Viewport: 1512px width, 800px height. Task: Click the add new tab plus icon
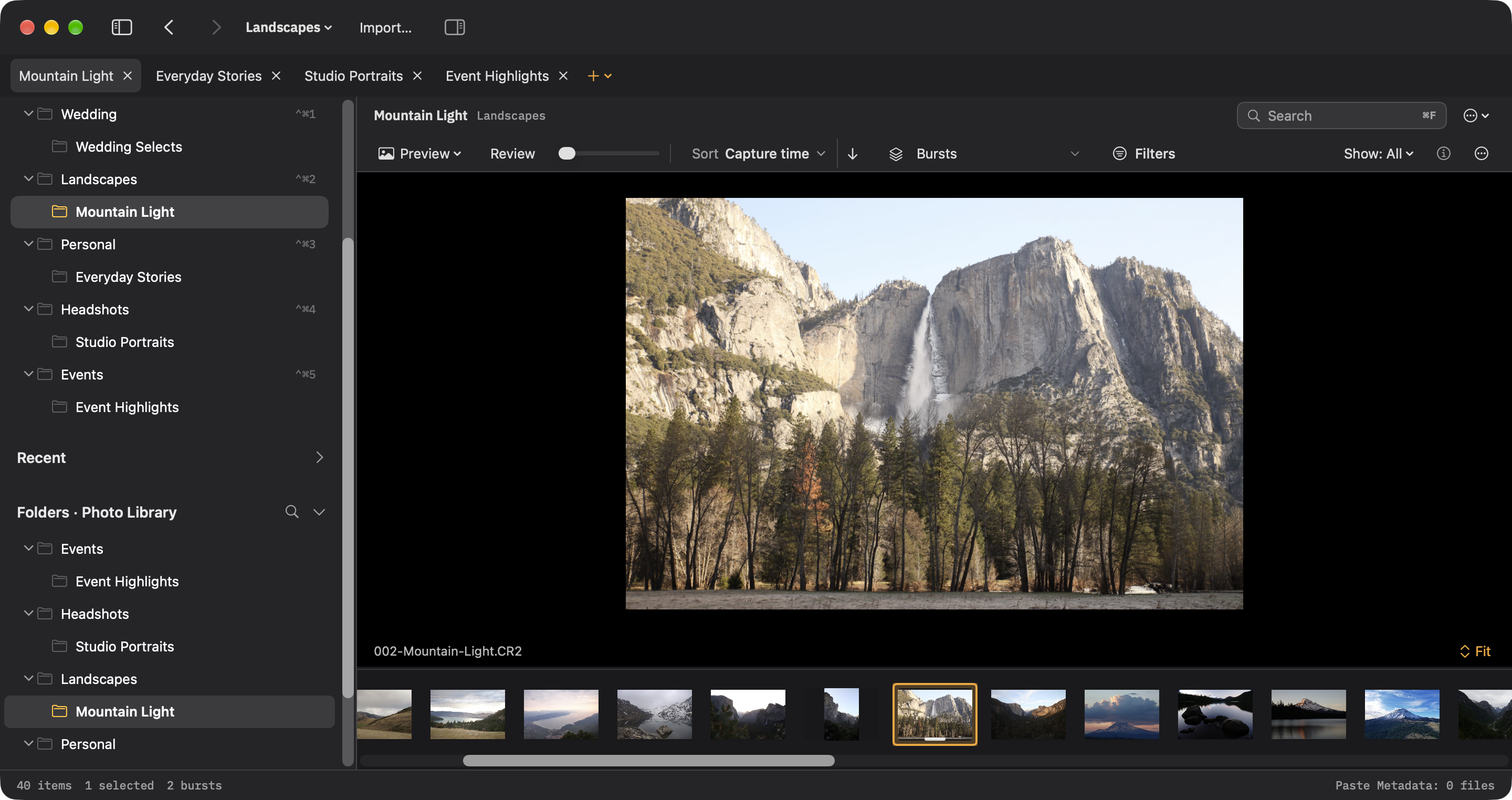point(593,76)
